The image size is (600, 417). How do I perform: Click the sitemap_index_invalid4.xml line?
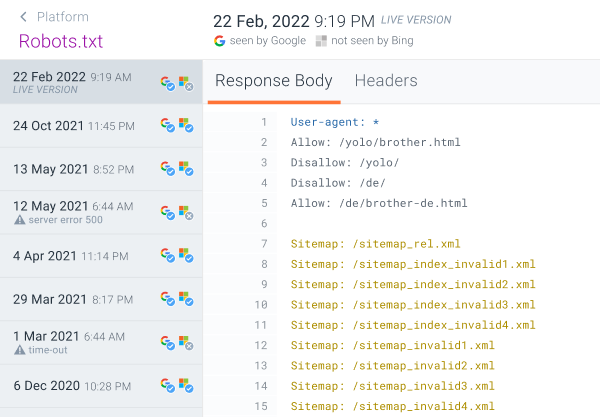pos(413,325)
